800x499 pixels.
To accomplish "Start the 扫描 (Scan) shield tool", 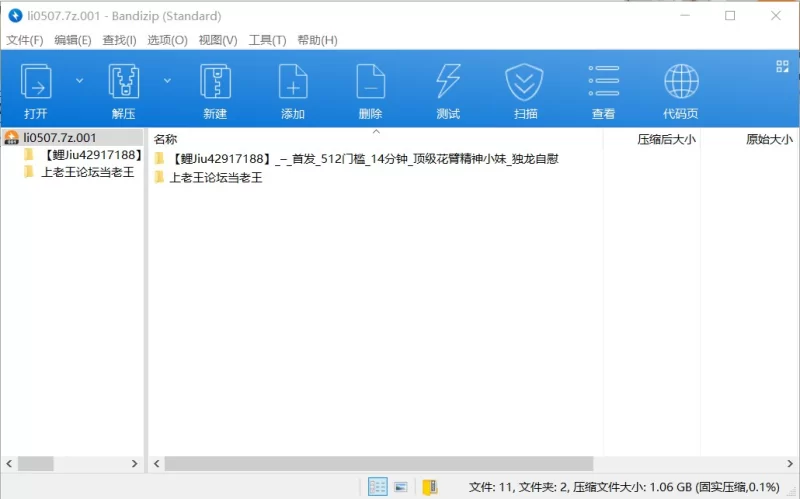I will point(525,88).
